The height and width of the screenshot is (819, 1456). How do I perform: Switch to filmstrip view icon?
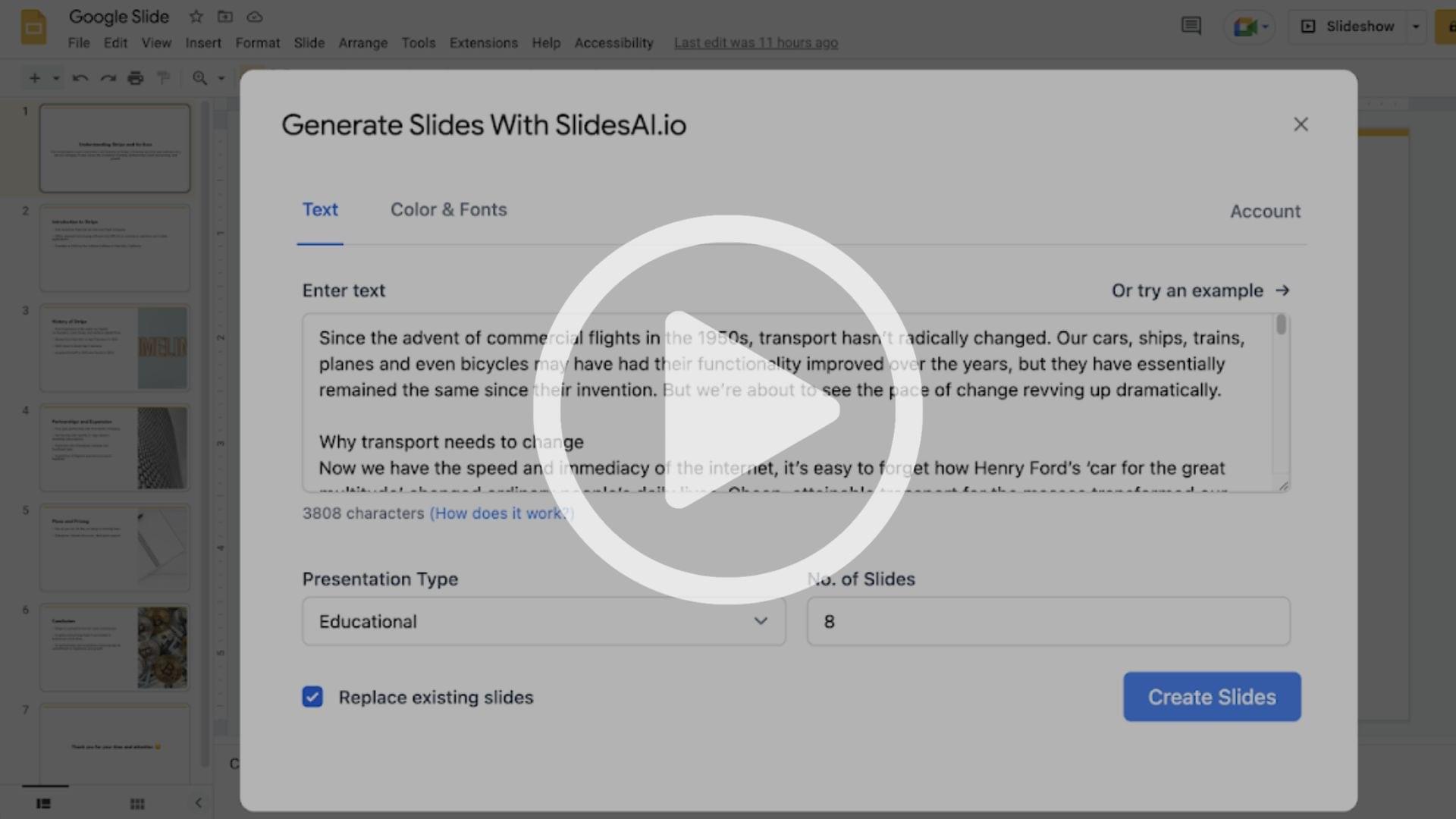coord(44,803)
